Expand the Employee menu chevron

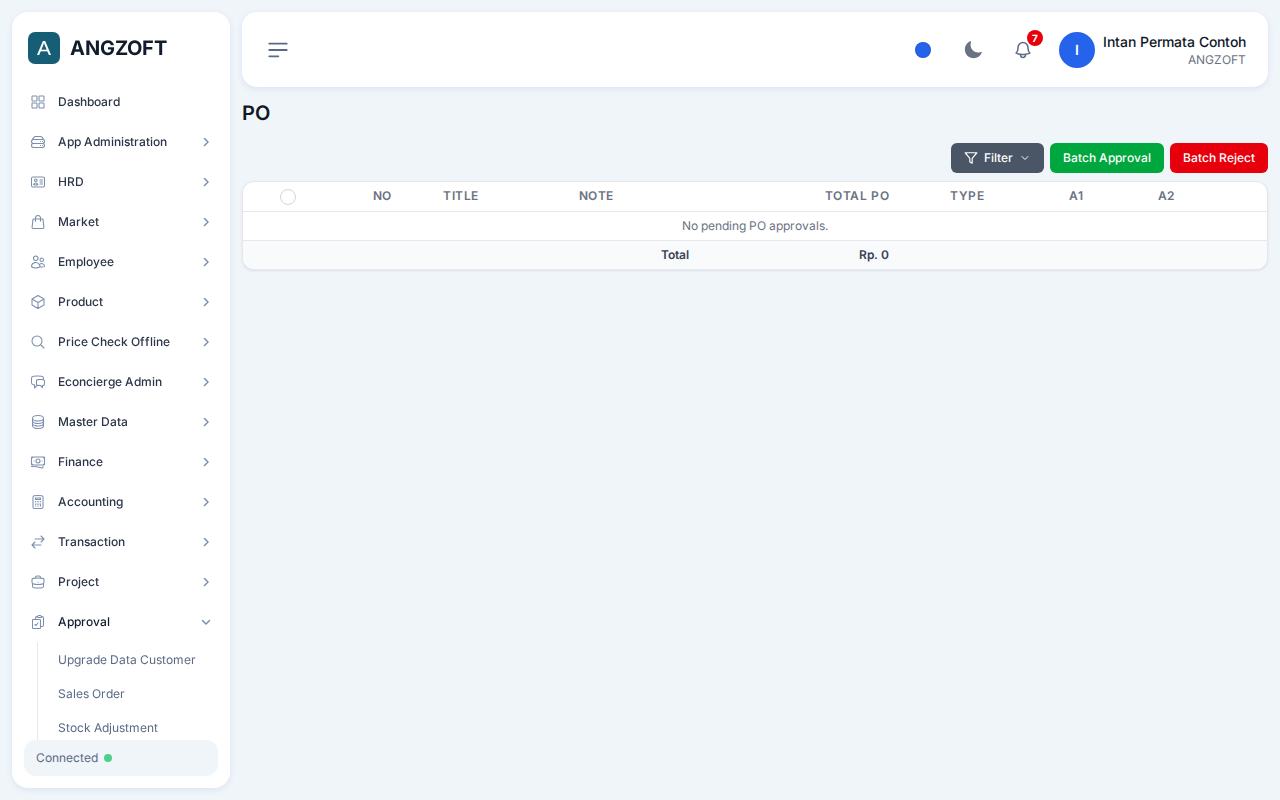(x=206, y=262)
